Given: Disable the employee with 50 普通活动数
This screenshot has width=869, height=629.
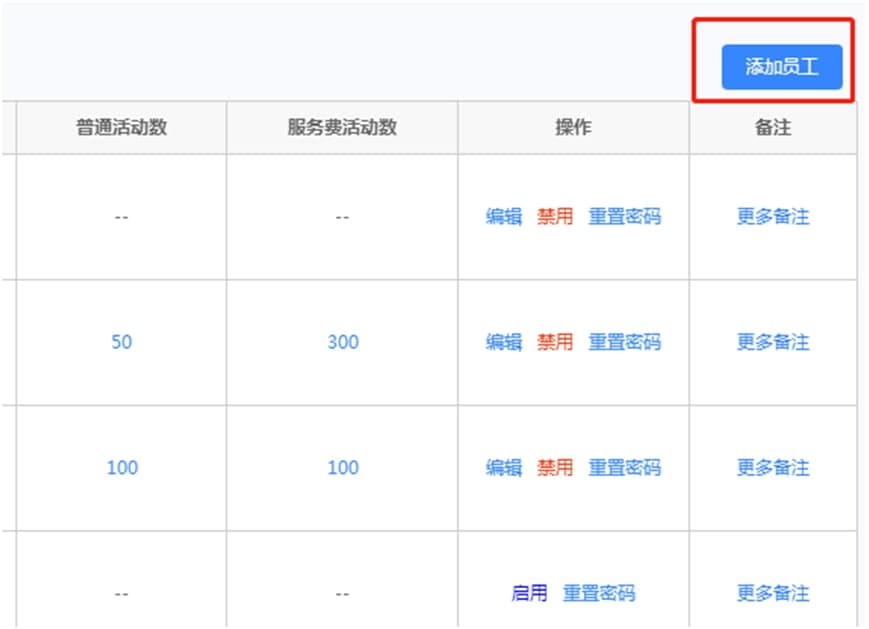Looking at the screenshot, I should tap(555, 342).
